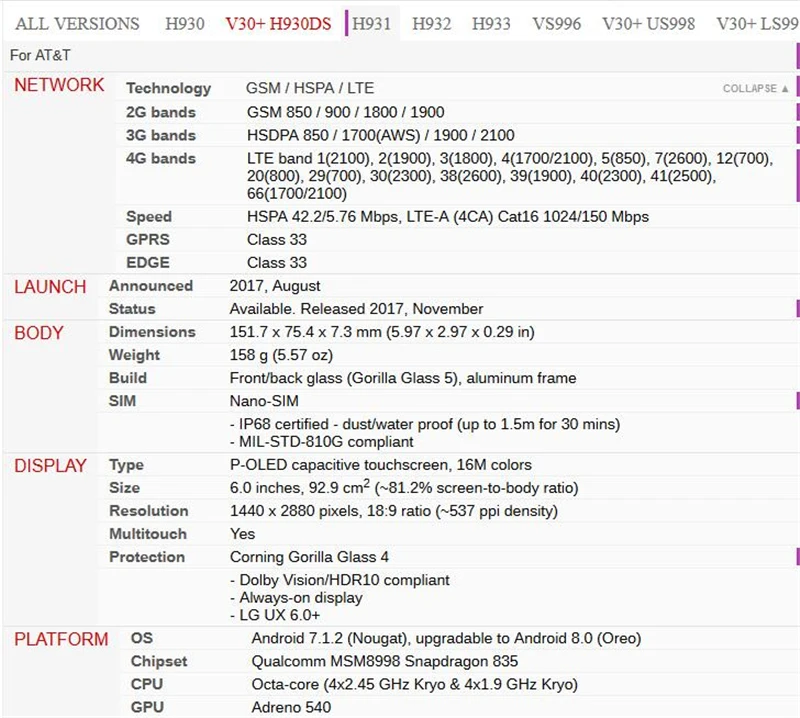This screenshot has width=800, height=718.
Task: Click the CPU spec label
Action: [147, 684]
